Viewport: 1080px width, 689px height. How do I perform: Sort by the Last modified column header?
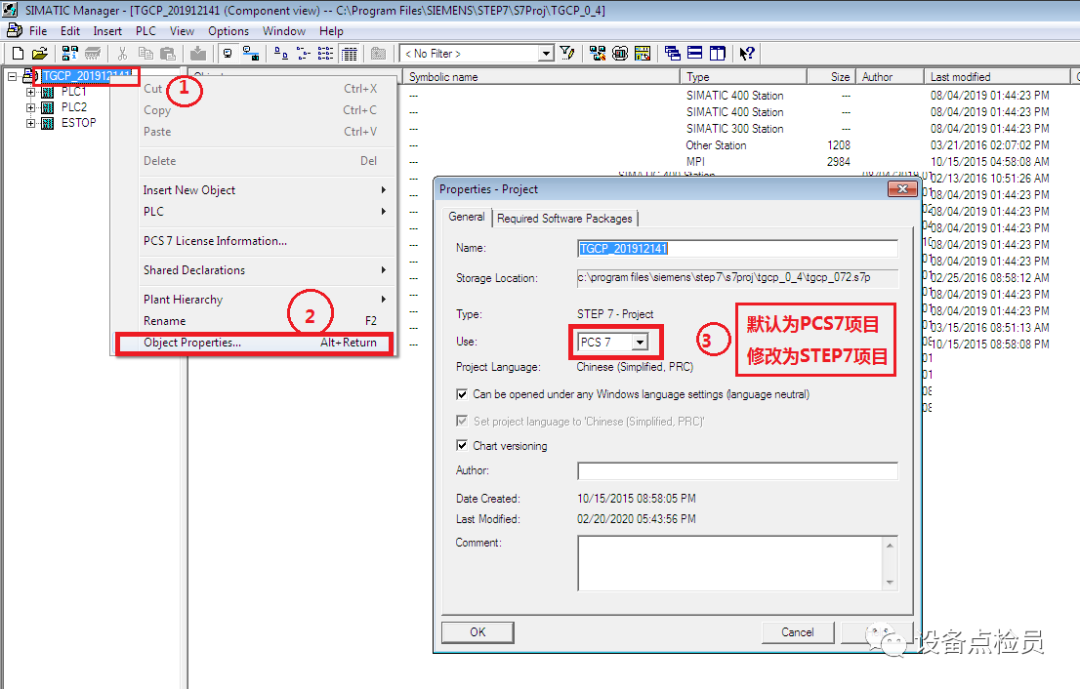(x=996, y=76)
